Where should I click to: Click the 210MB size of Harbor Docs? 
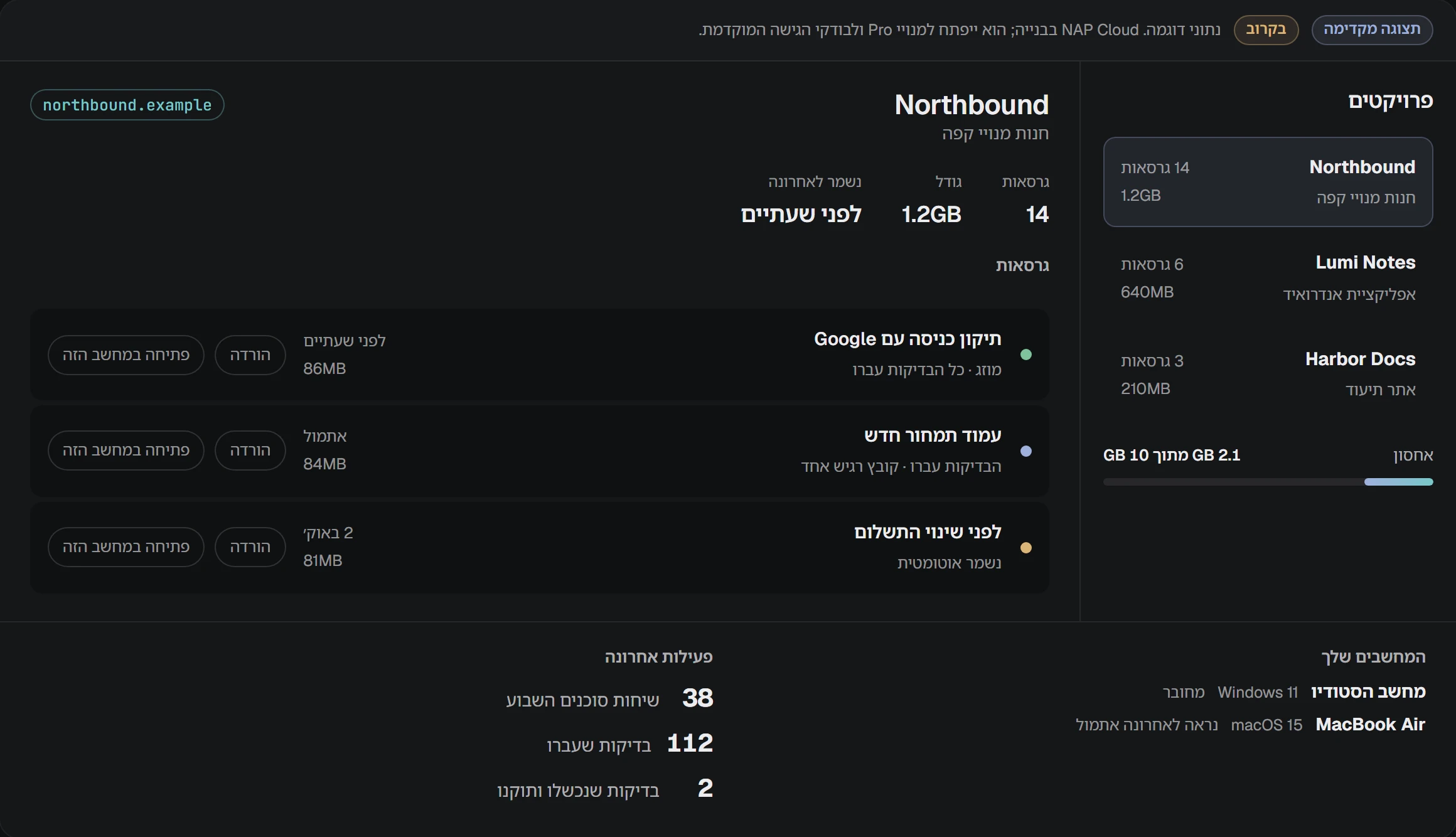[x=1145, y=388]
